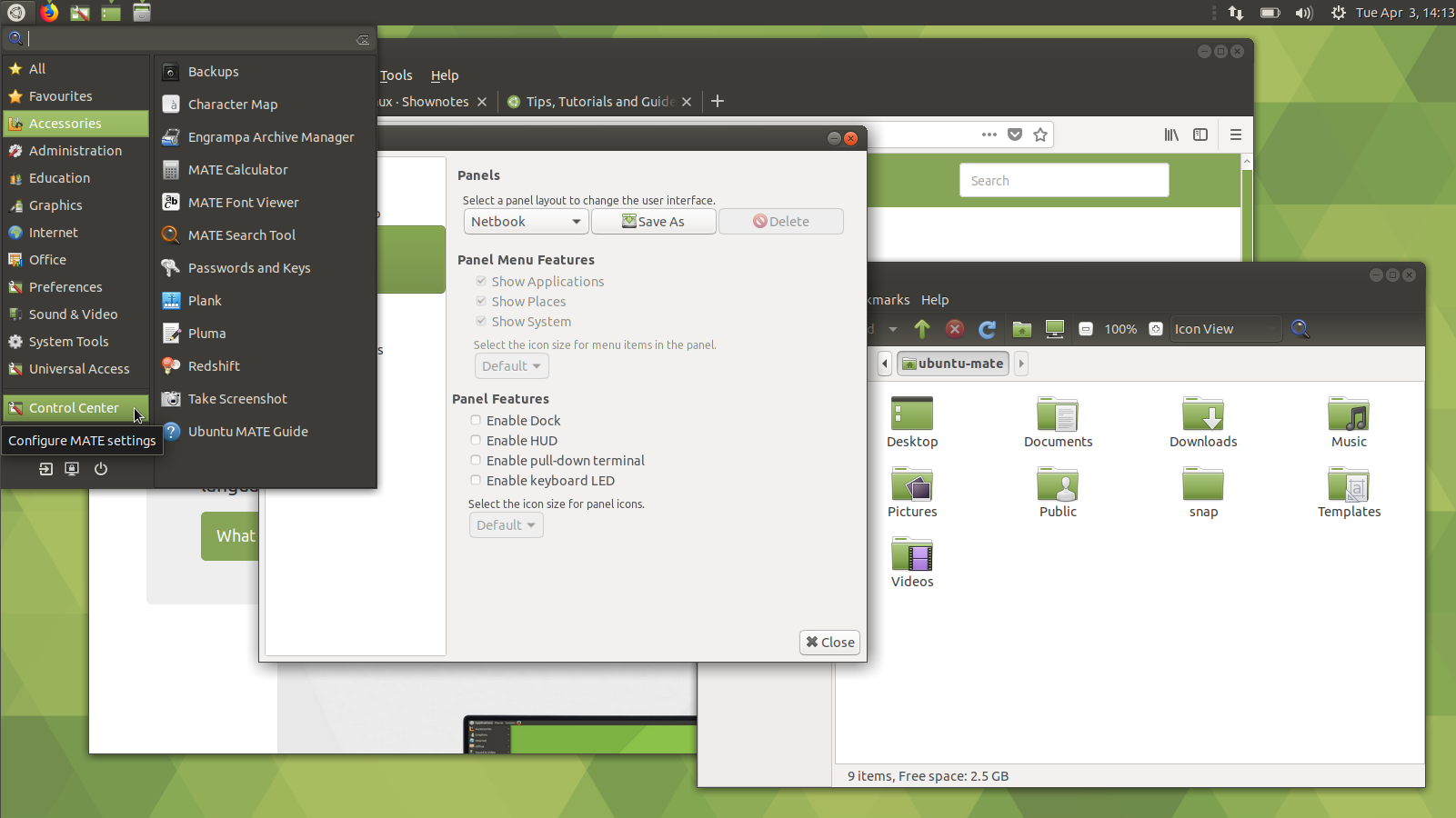Open home folder from file manager toolbar

click(1022, 329)
